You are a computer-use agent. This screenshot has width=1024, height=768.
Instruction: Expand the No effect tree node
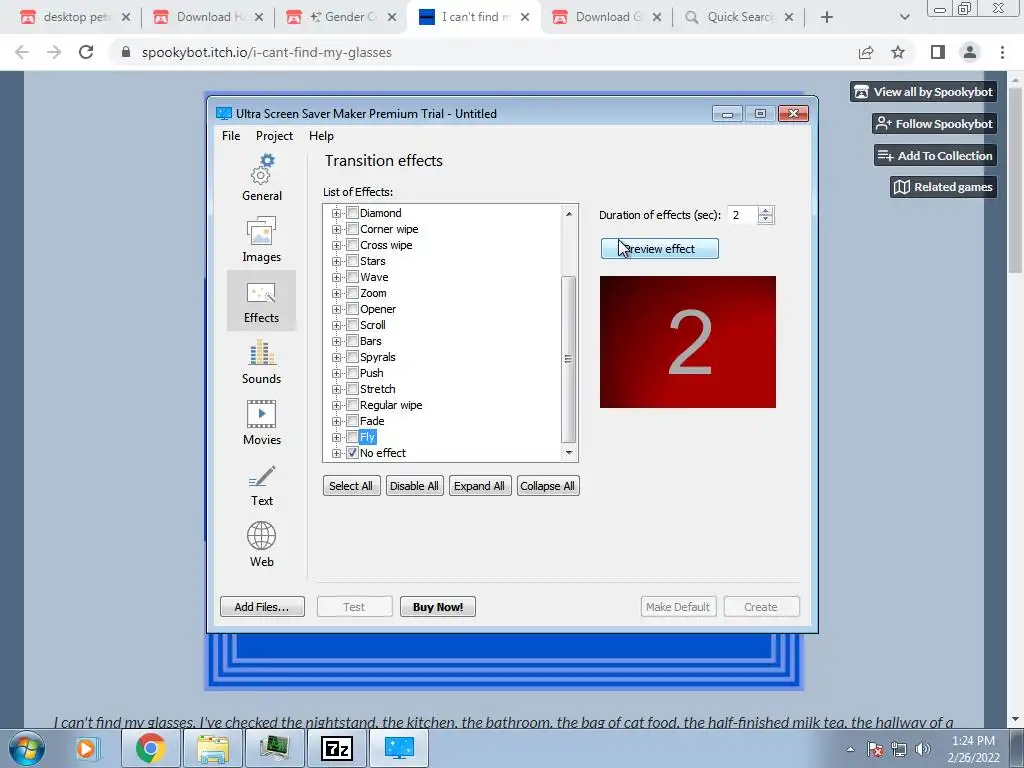pyautogui.click(x=336, y=453)
